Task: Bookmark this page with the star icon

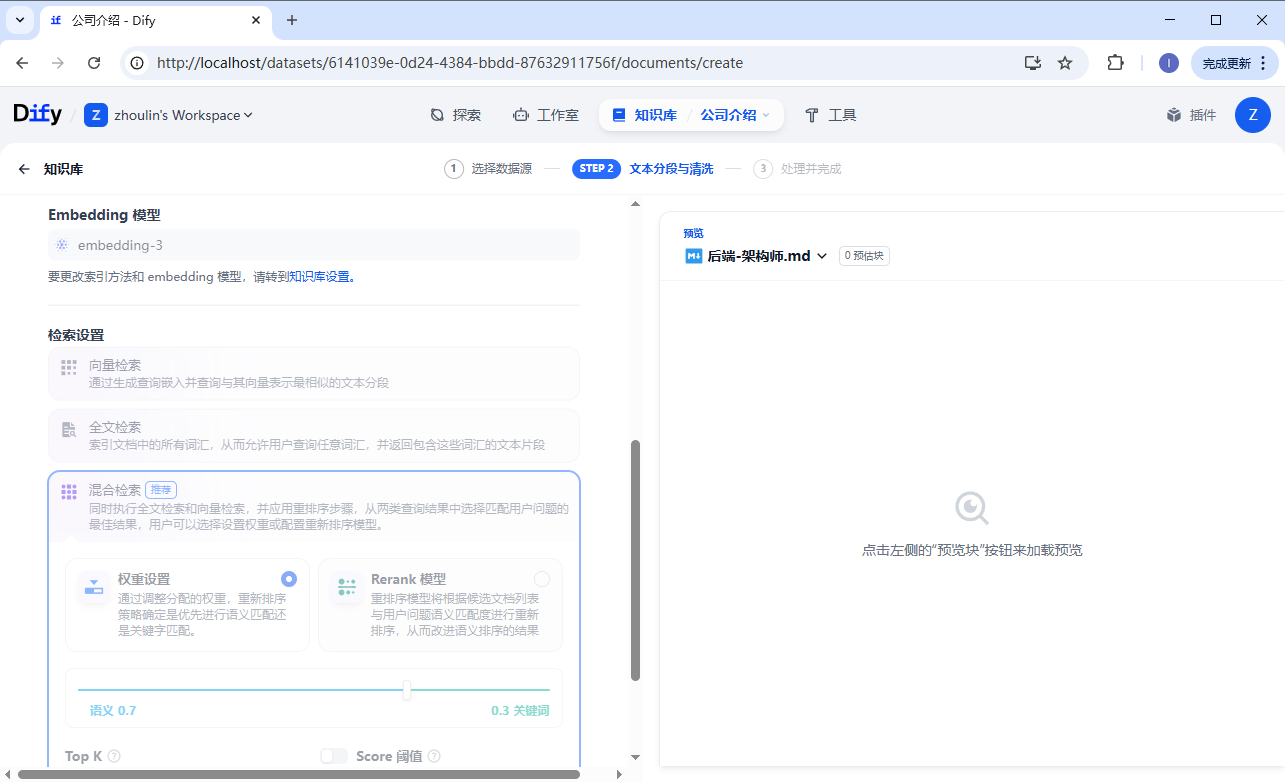Action: pos(1065,63)
